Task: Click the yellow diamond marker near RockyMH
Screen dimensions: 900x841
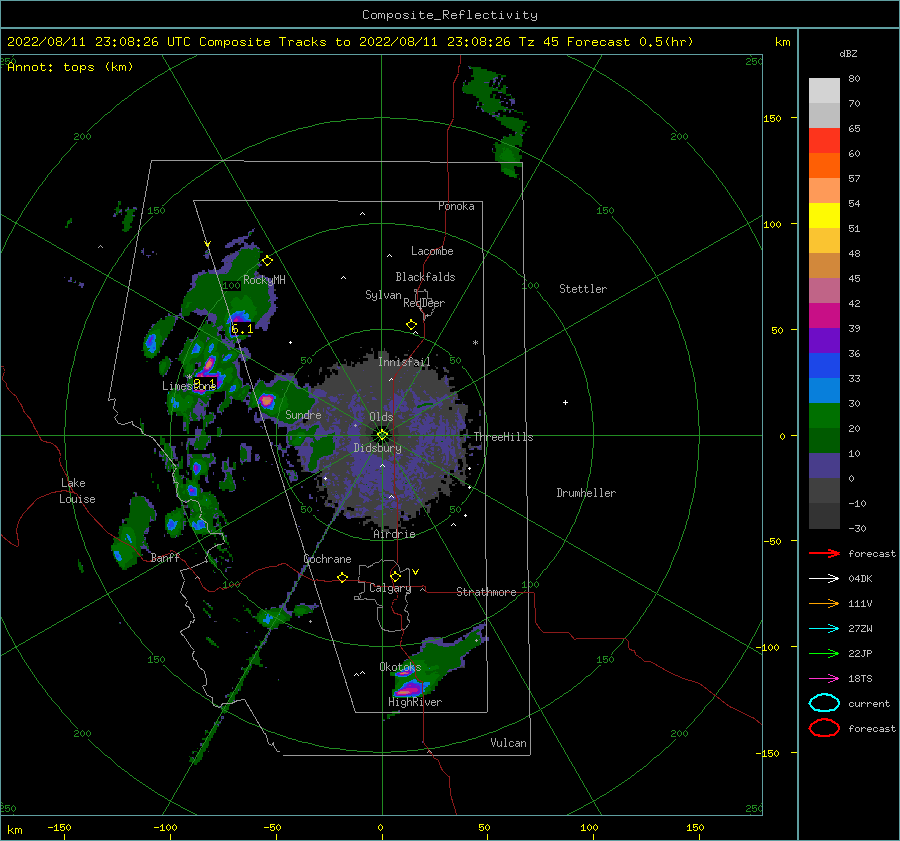Action: click(267, 261)
